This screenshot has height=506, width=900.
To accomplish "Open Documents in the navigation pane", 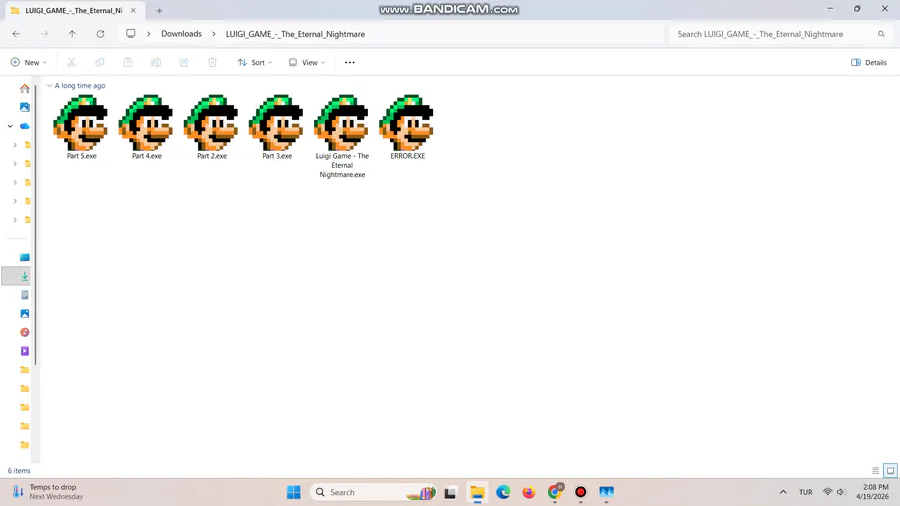I will (x=25, y=295).
